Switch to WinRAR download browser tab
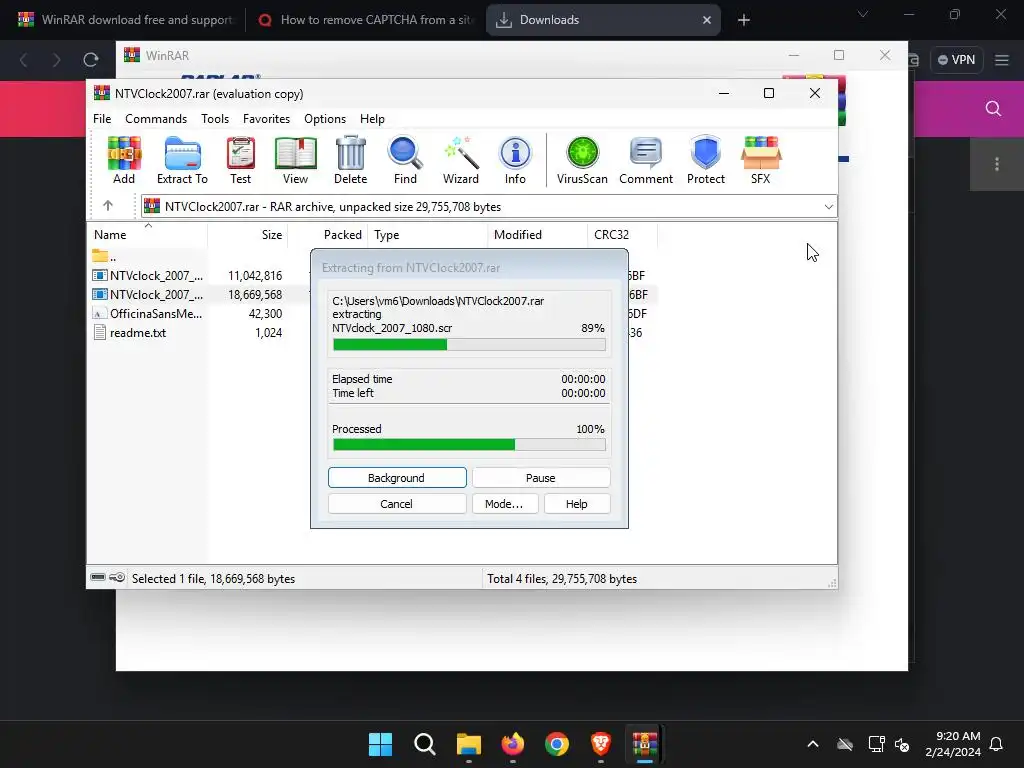Viewport: 1024px width, 768px height. click(125, 20)
